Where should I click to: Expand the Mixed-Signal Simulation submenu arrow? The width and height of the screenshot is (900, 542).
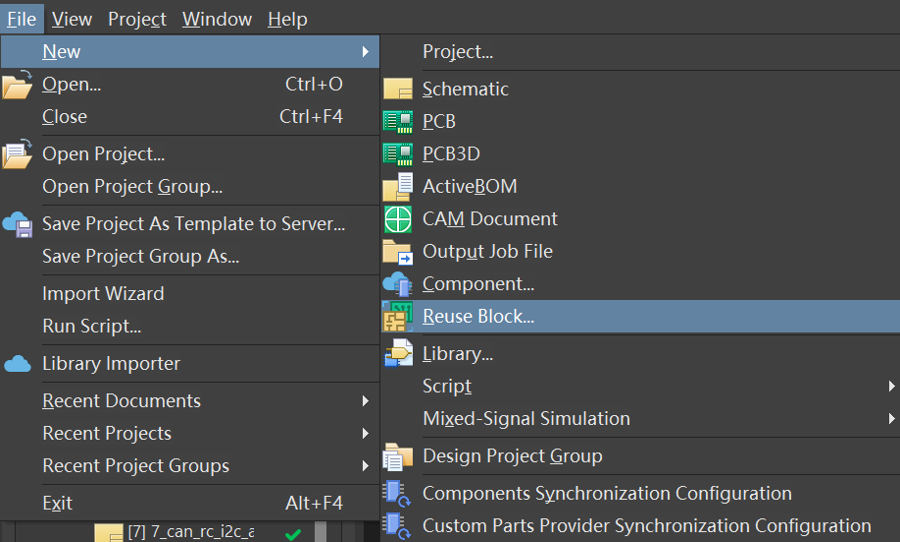(x=891, y=419)
